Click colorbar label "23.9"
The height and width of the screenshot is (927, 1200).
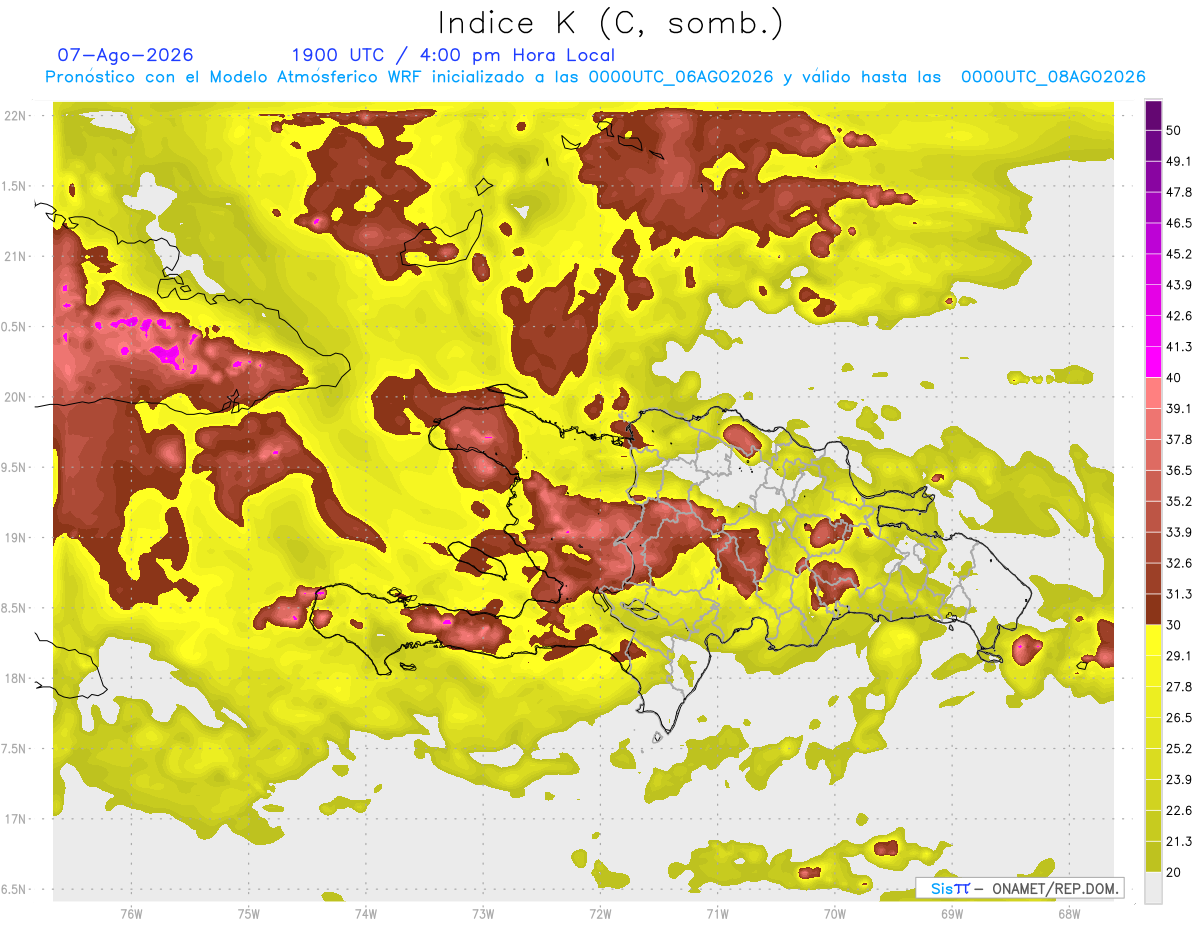tap(1179, 780)
